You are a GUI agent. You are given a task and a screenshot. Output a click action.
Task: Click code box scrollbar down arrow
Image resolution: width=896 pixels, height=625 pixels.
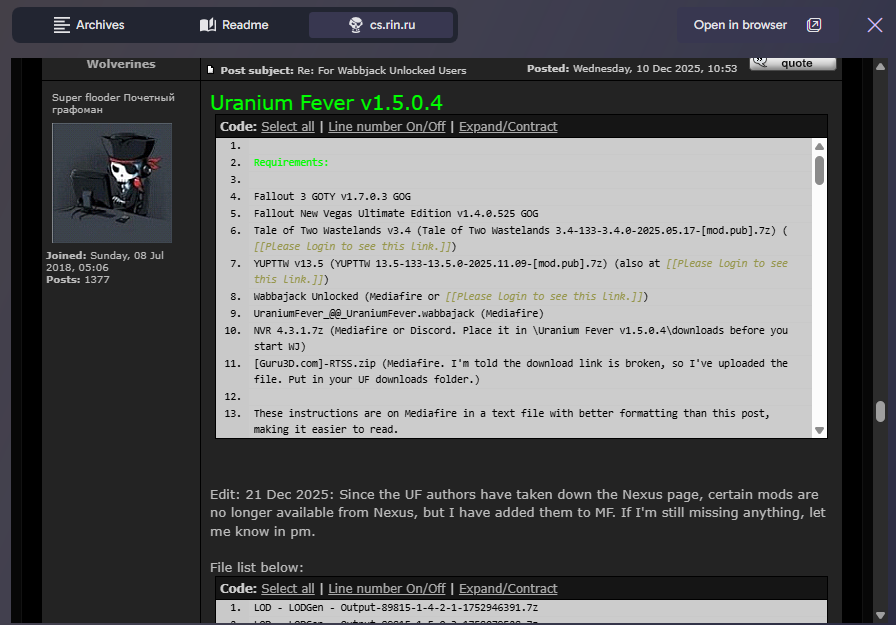(x=819, y=431)
